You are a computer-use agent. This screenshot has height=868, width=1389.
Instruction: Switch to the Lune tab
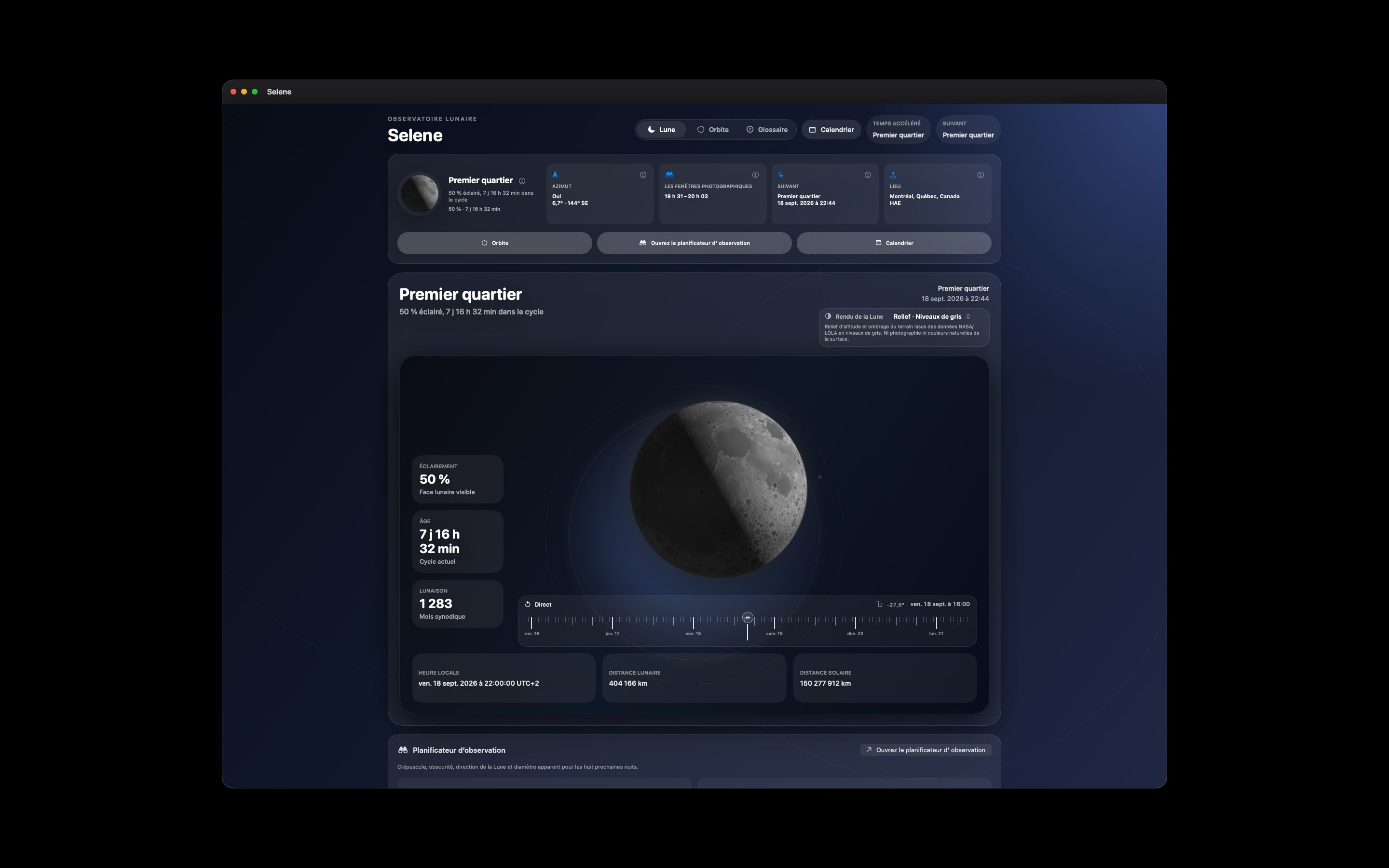point(661,130)
